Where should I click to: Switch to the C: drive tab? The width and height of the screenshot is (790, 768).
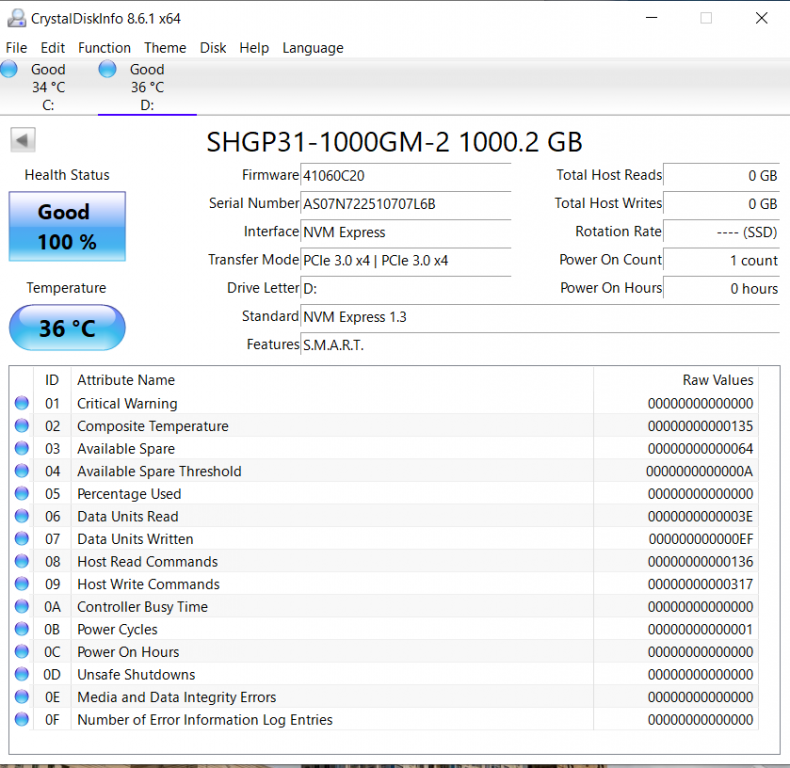[47, 87]
